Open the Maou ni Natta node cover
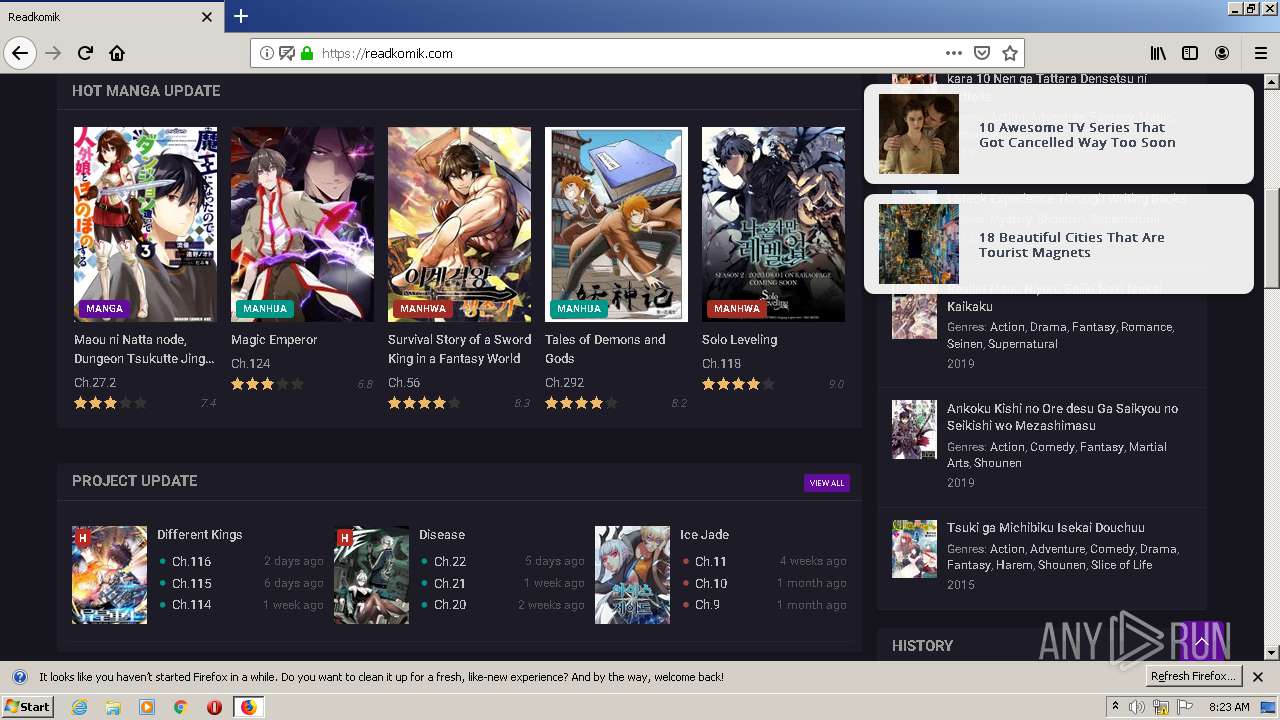Screen dimensions: 1280x720 click(145, 224)
